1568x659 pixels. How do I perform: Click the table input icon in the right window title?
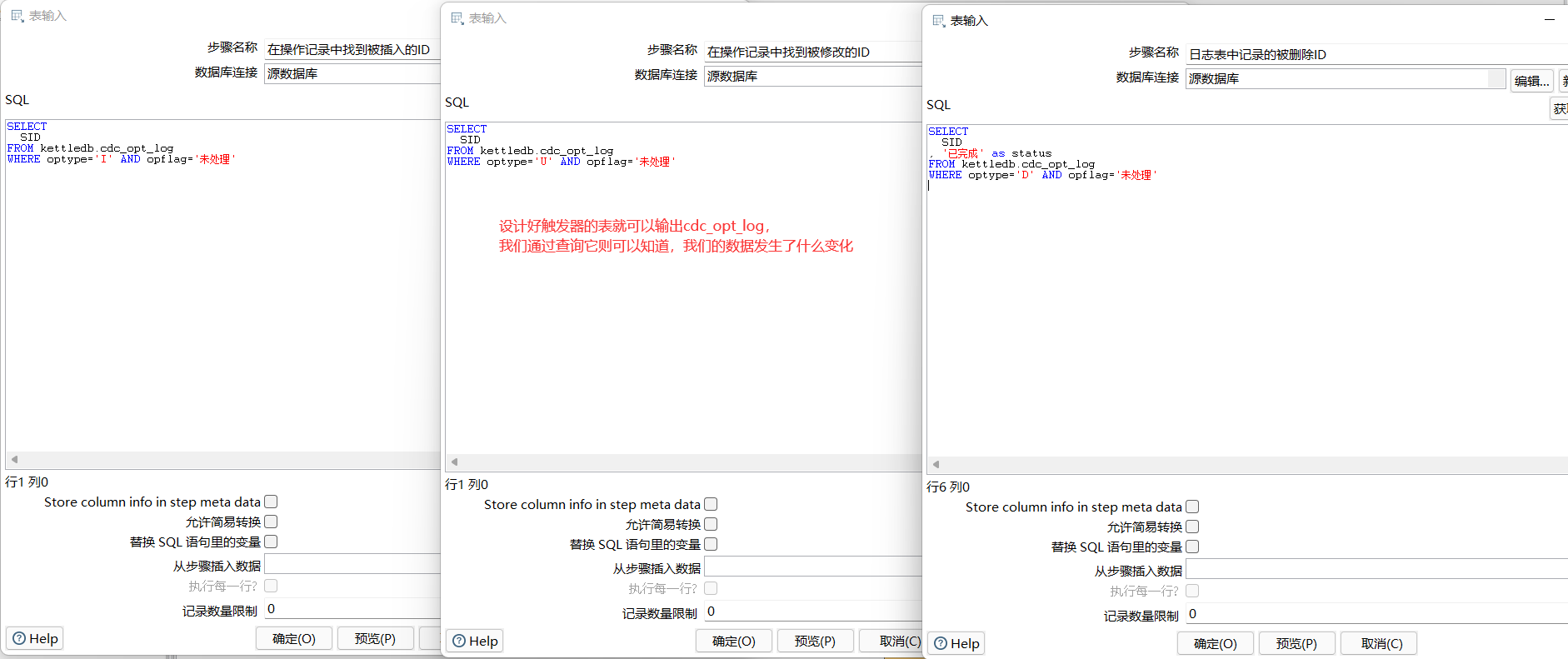(x=939, y=21)
